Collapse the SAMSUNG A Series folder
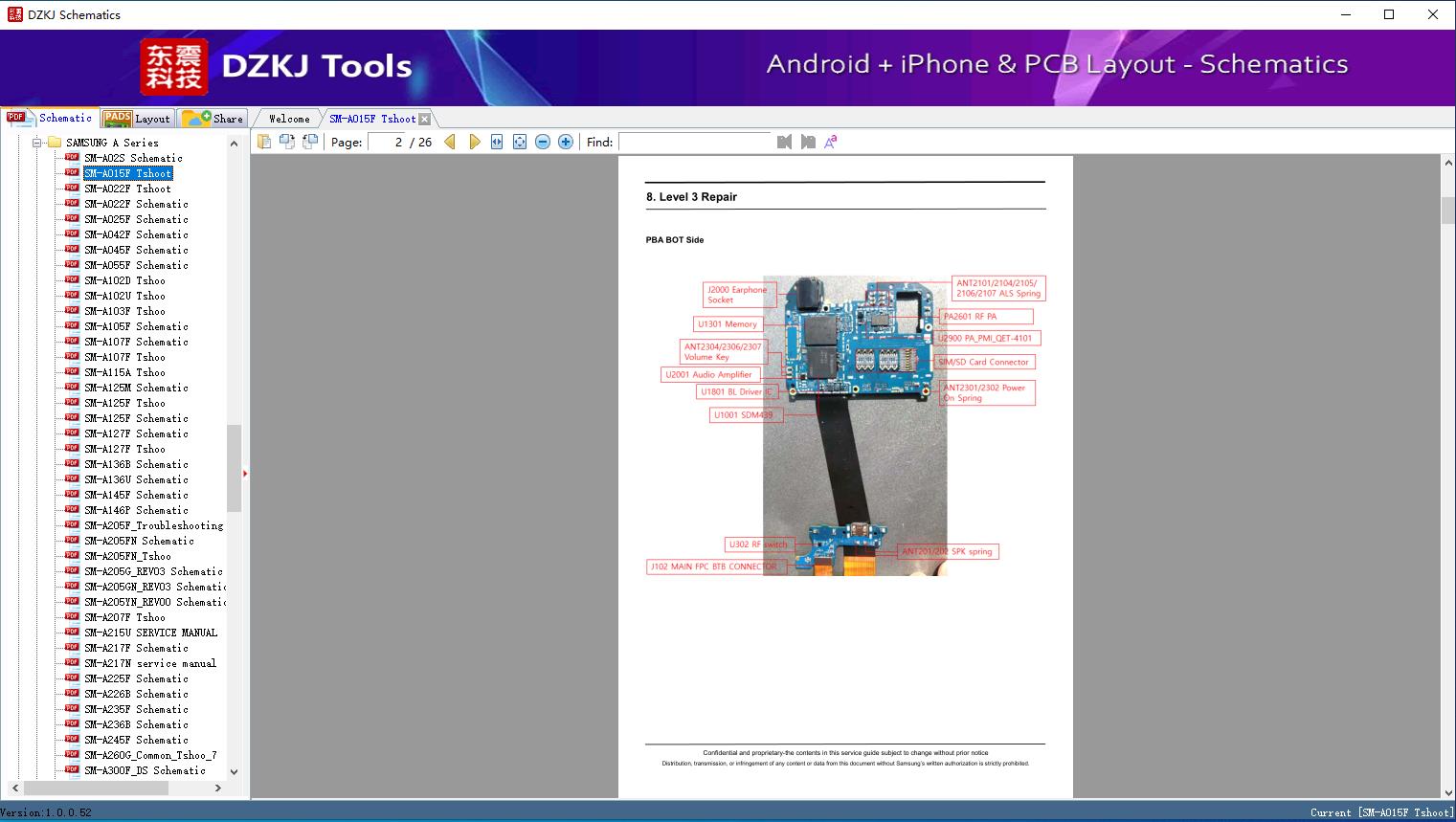Image resolution: width=1456 pixels, height=822 pixels. [37, 143]
